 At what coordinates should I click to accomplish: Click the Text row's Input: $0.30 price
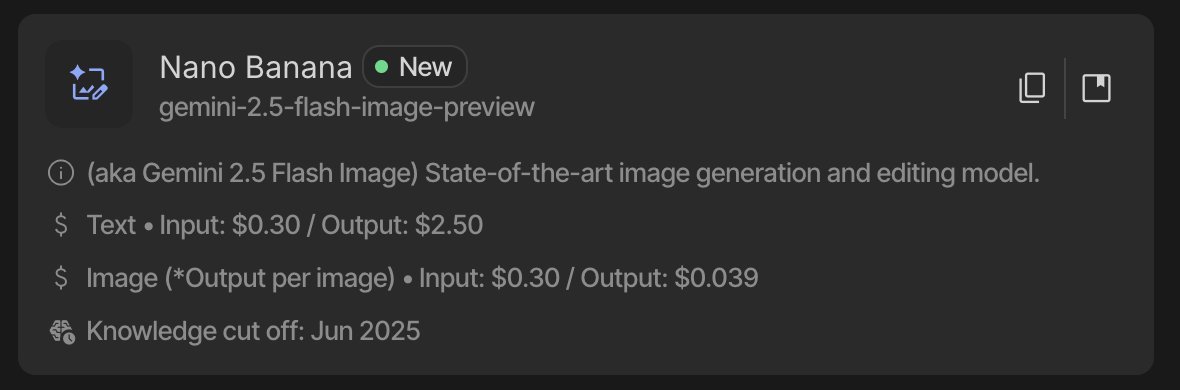tap(230, 225)
